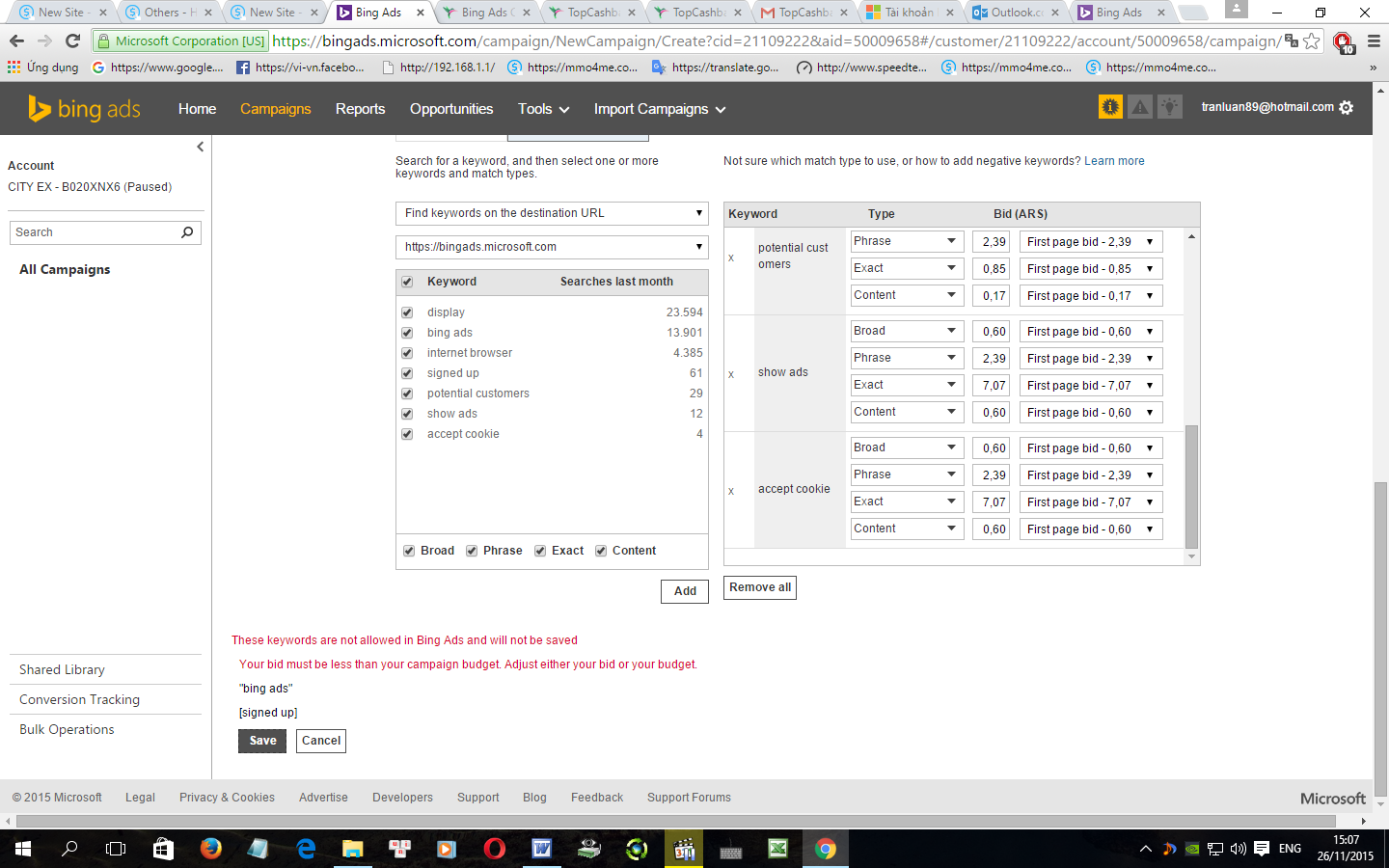1389x868 pixels.
Task: Click the red extension icon in Chrome toolbar
Action: point(1343,41)
